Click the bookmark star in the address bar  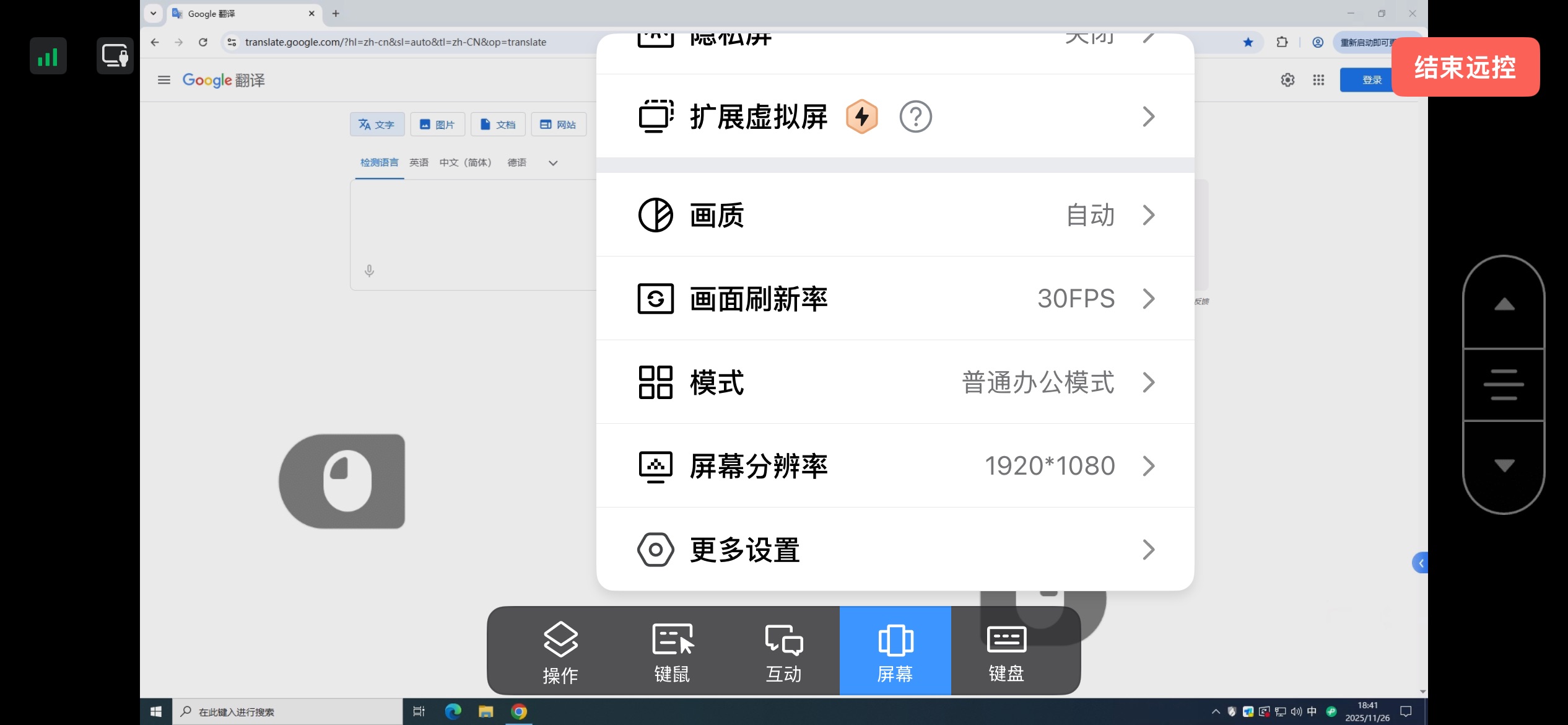point(1248,42)
